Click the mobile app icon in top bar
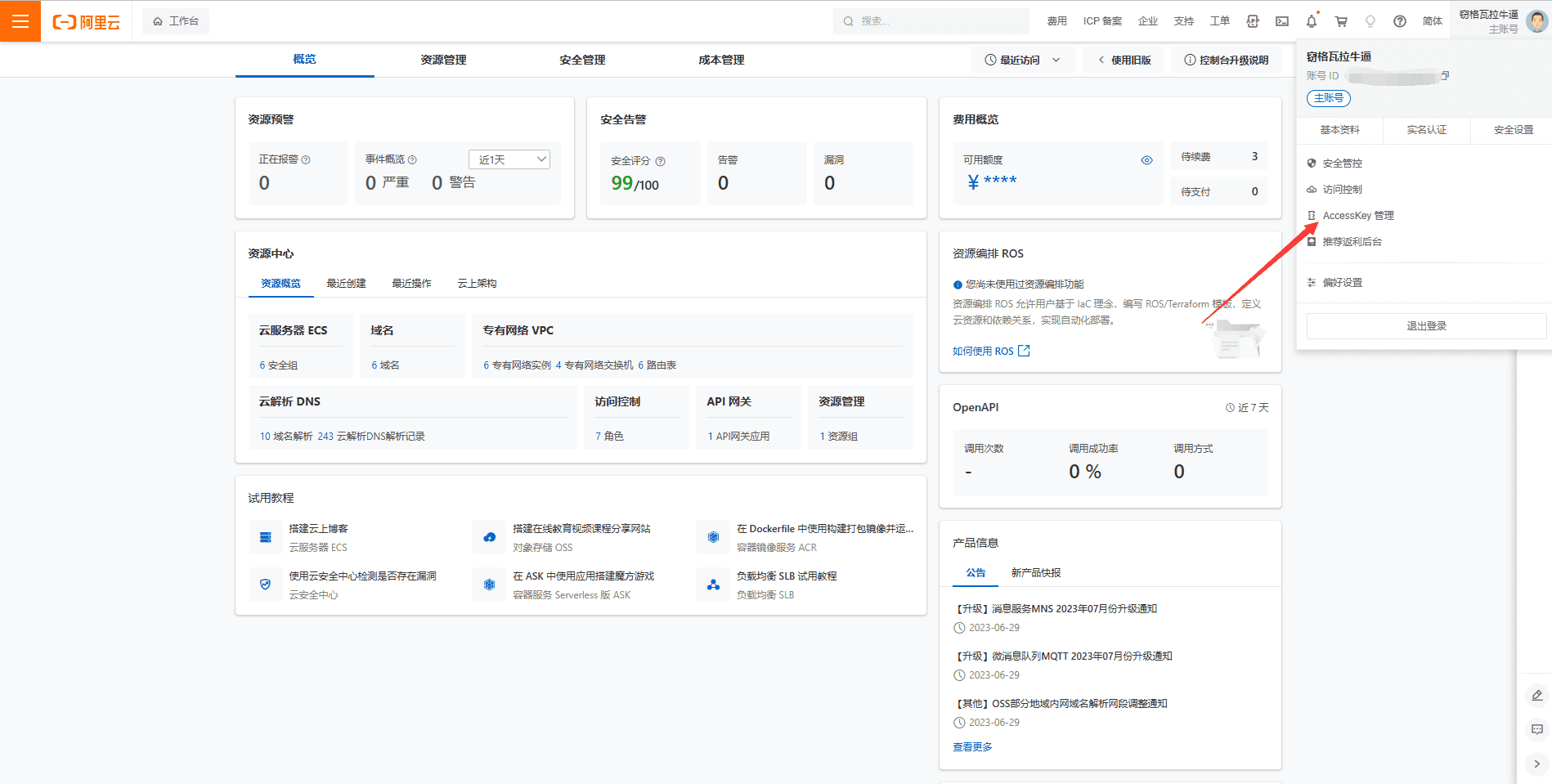 1252,20
